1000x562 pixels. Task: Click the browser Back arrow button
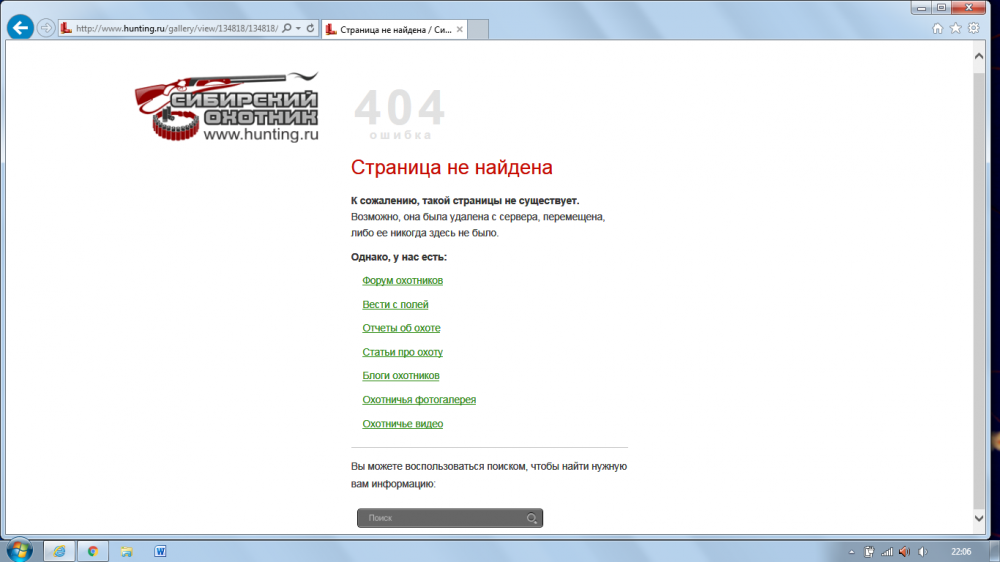pos(20,28)
